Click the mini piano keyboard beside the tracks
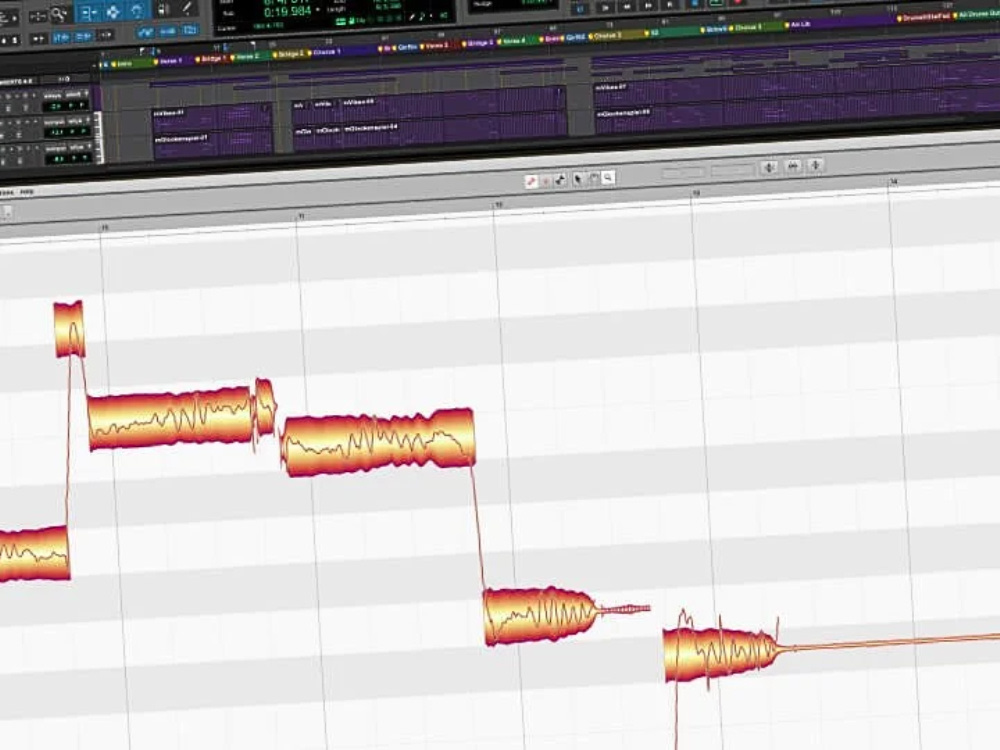The image size is (1000, 750). 99,136
